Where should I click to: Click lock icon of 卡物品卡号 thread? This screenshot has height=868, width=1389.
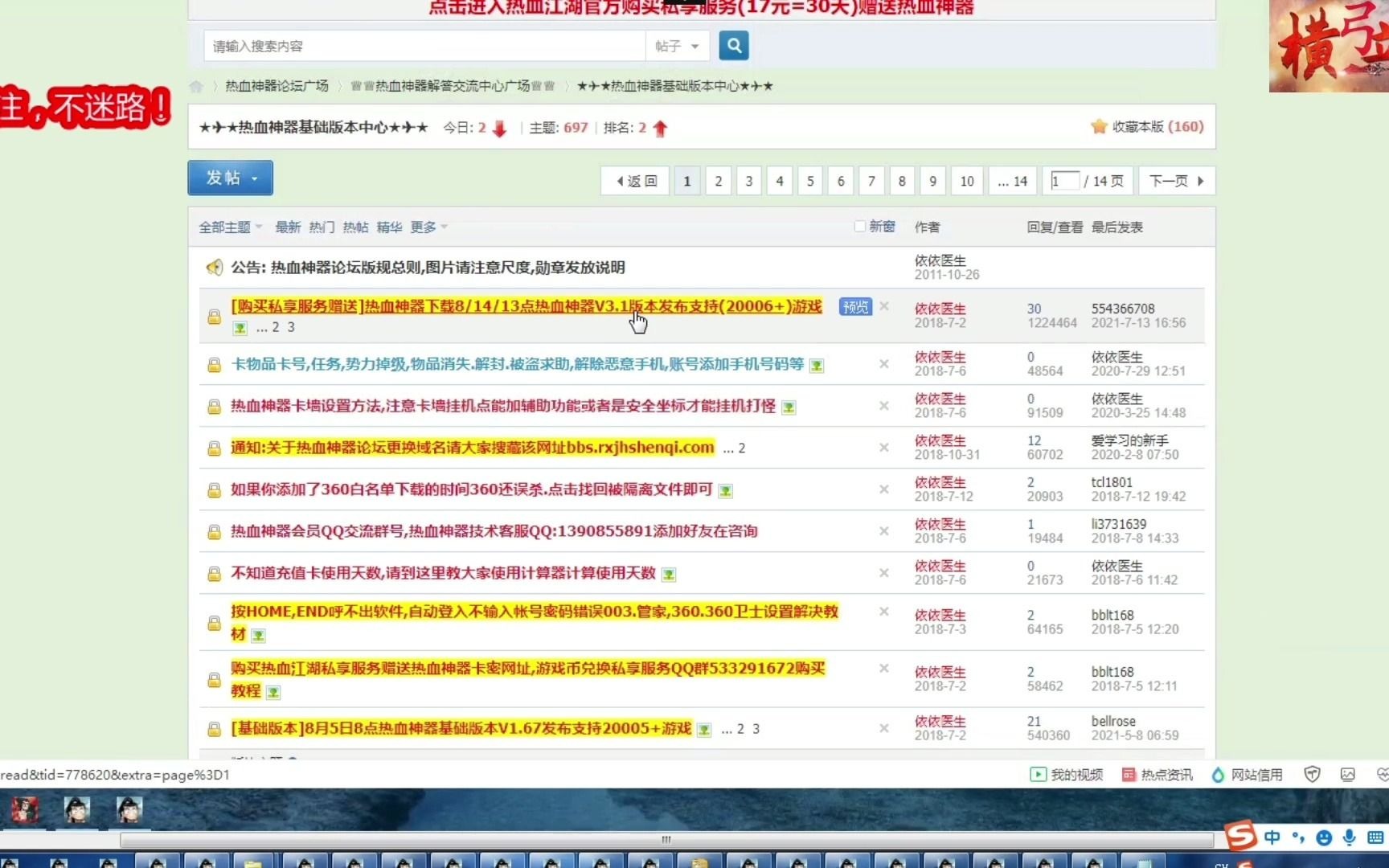coord(214,365)
